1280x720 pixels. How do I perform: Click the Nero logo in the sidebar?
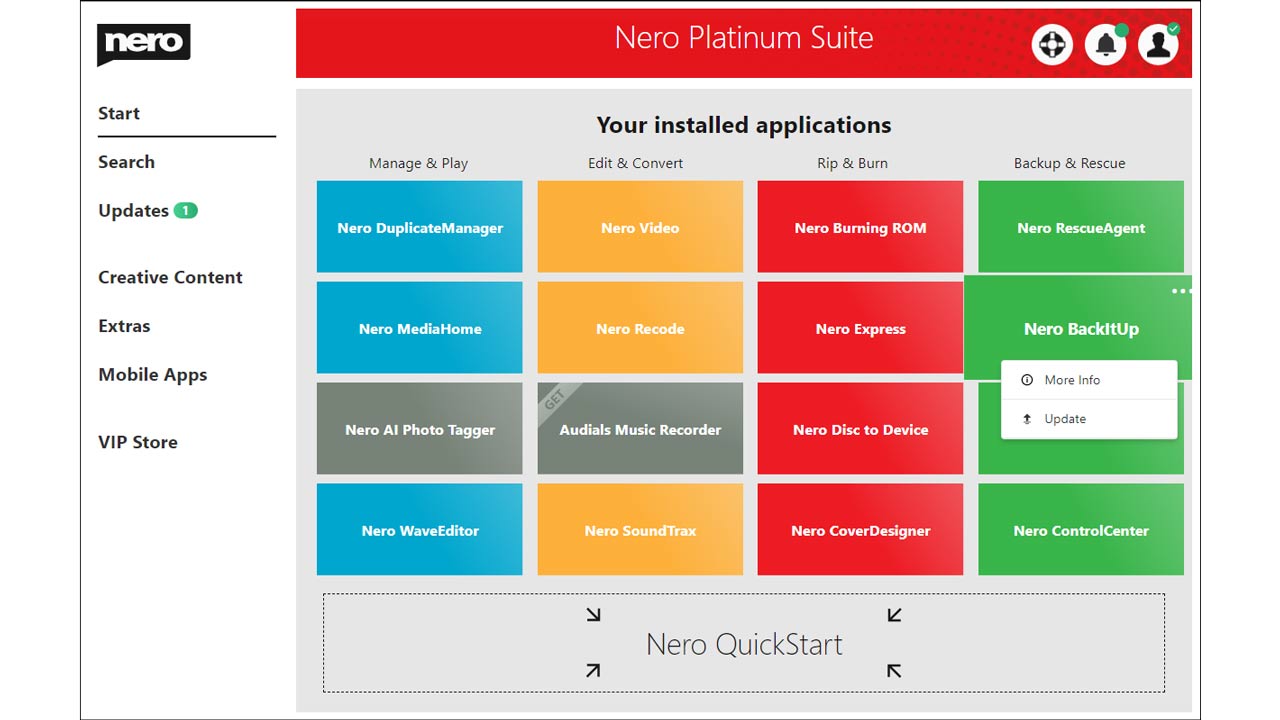(143, 44)
